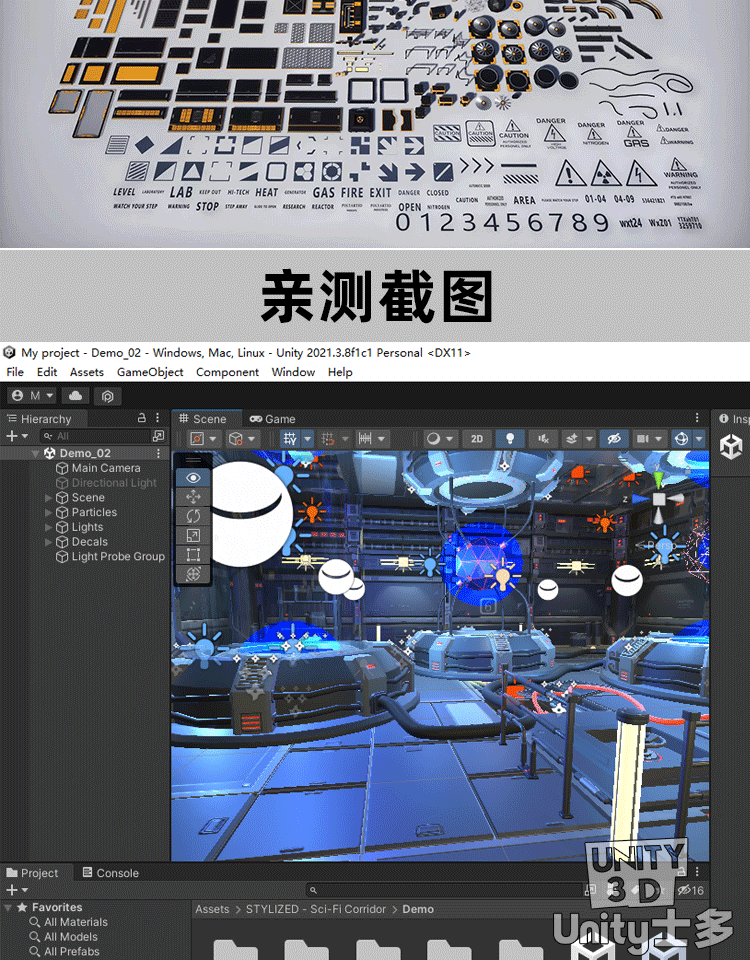750x960 pixels.
Task: Select the Scale tool in Scene overlay
Action: click(193, 536)
